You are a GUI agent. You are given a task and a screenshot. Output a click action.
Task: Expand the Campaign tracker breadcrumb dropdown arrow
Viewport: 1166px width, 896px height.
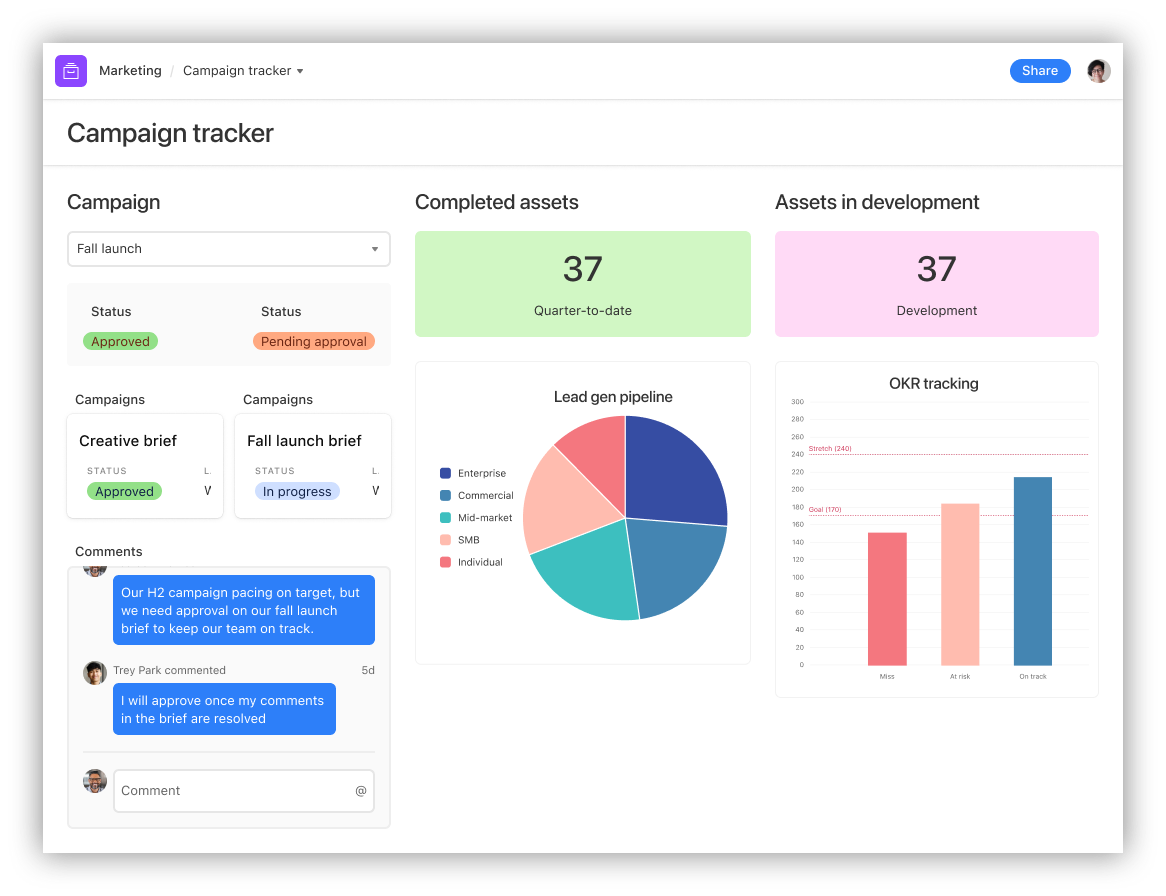pyautogui.click(x=300, y=71)
